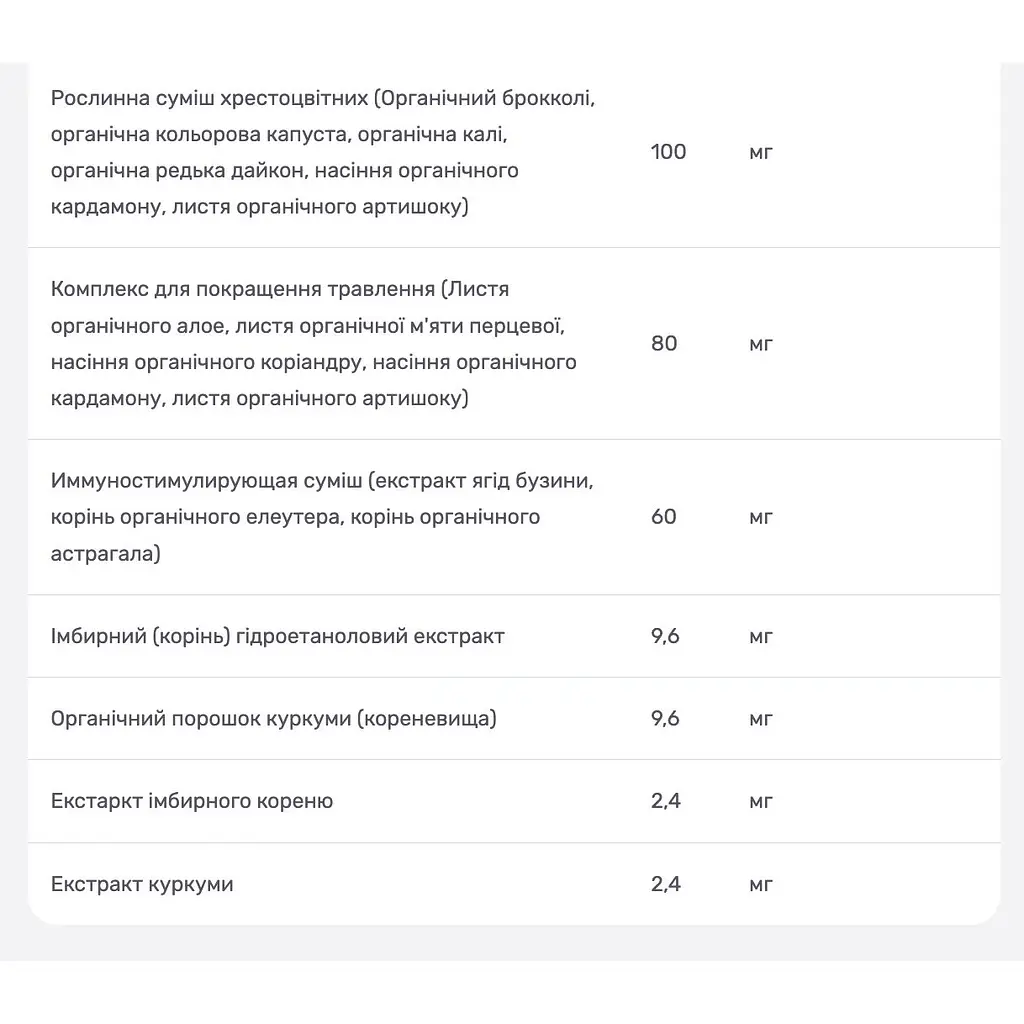Image resolution: width=1024 pixels, height=1024 pixels.
Task: Click the 9,6 value for turmeric powder
Action: coord(665,718)
